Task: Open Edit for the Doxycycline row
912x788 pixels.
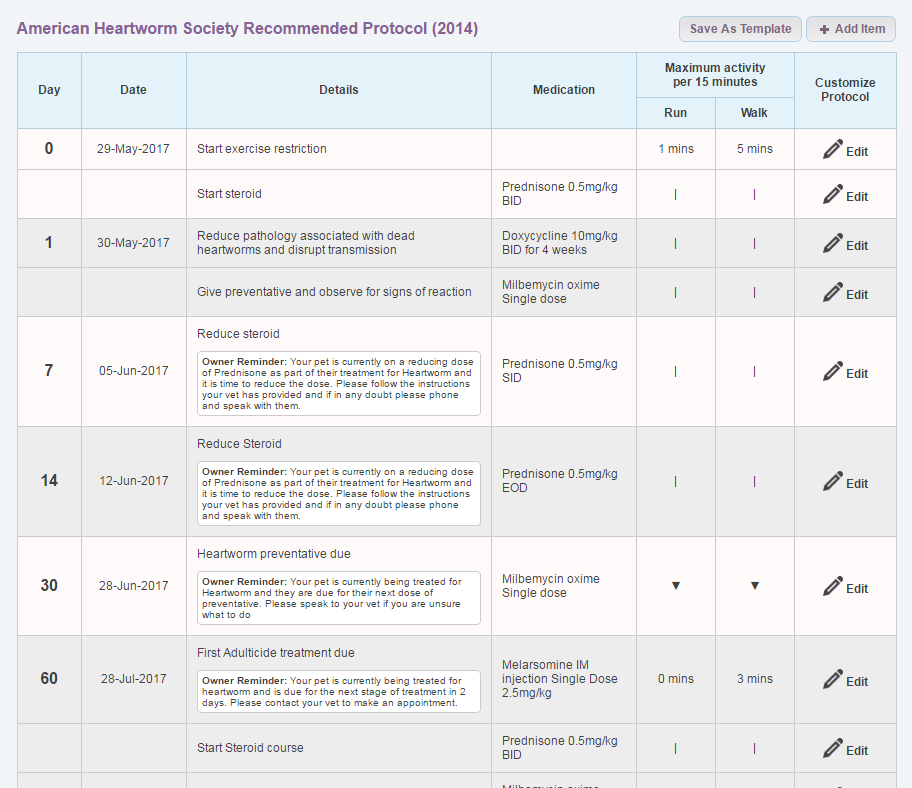Action: (x=844, y=244)
